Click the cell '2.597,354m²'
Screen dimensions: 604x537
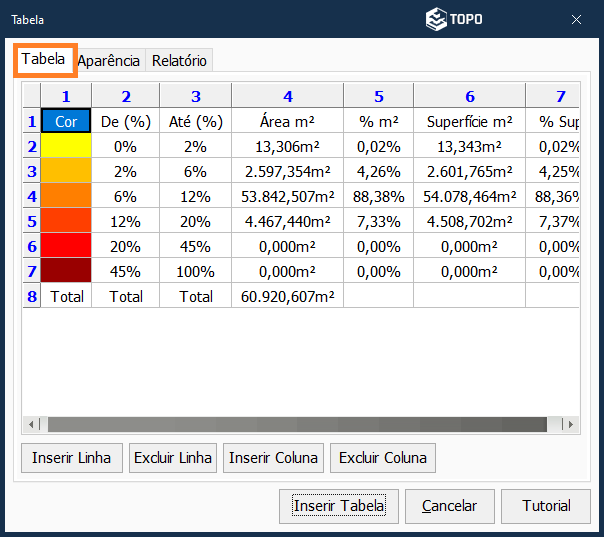287,171
